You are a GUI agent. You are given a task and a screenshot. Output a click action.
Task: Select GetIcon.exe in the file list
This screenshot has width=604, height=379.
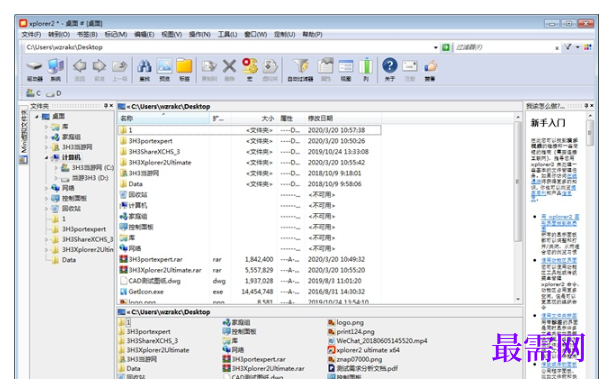(146, 292)
